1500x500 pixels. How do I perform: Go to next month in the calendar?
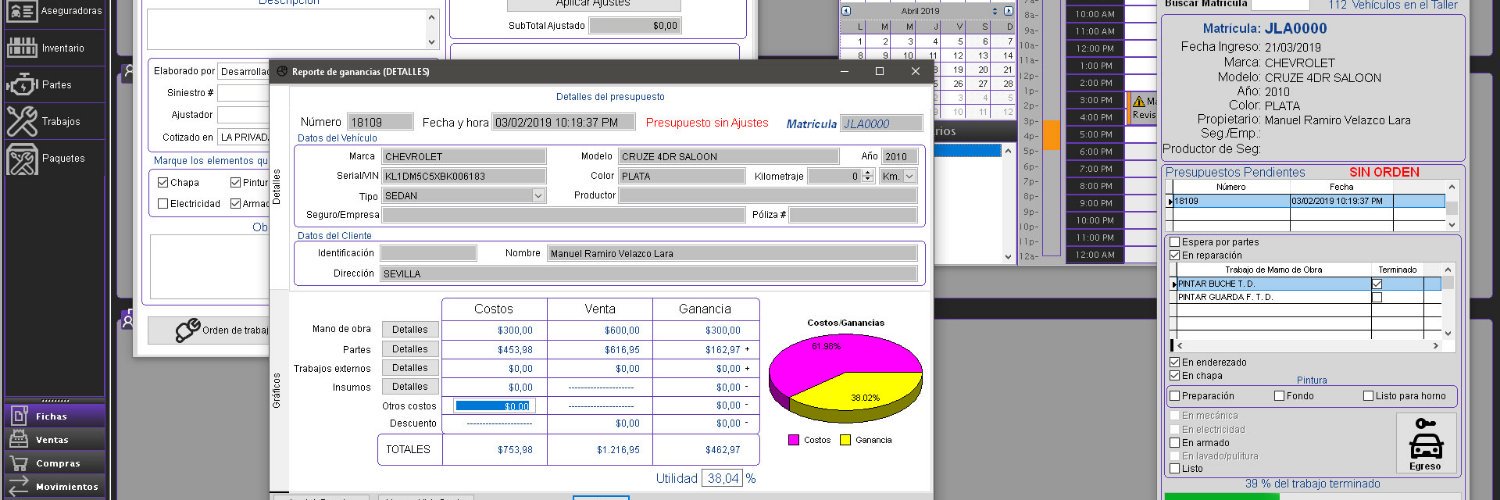tap(1011, 10)
